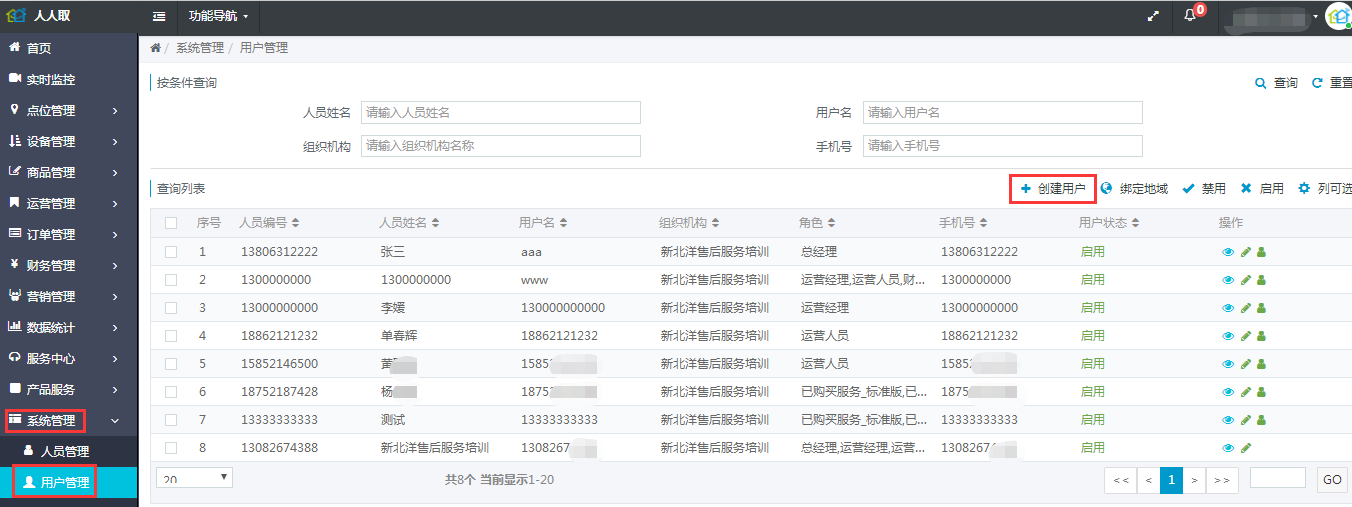
Task: Click the fullscreen expand icon in top bar
Action: click(1153, 16)
